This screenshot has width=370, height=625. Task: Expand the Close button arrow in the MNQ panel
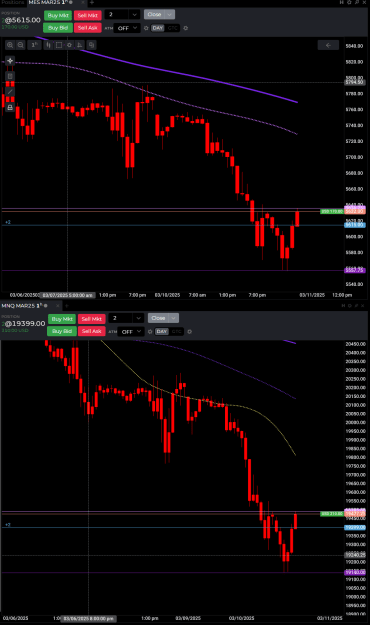pos(173,318)
